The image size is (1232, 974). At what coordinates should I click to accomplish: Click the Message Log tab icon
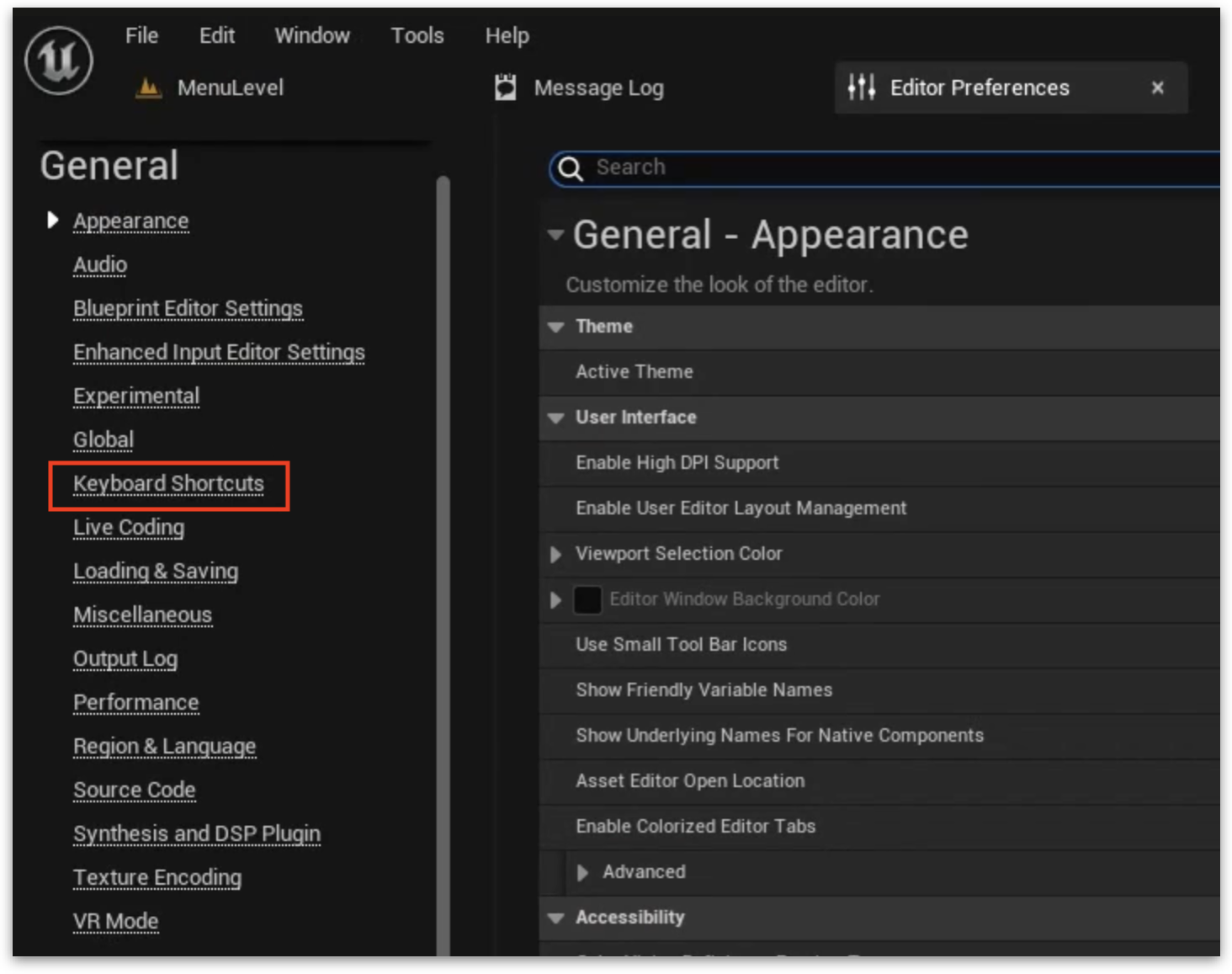tap(505, 88)
